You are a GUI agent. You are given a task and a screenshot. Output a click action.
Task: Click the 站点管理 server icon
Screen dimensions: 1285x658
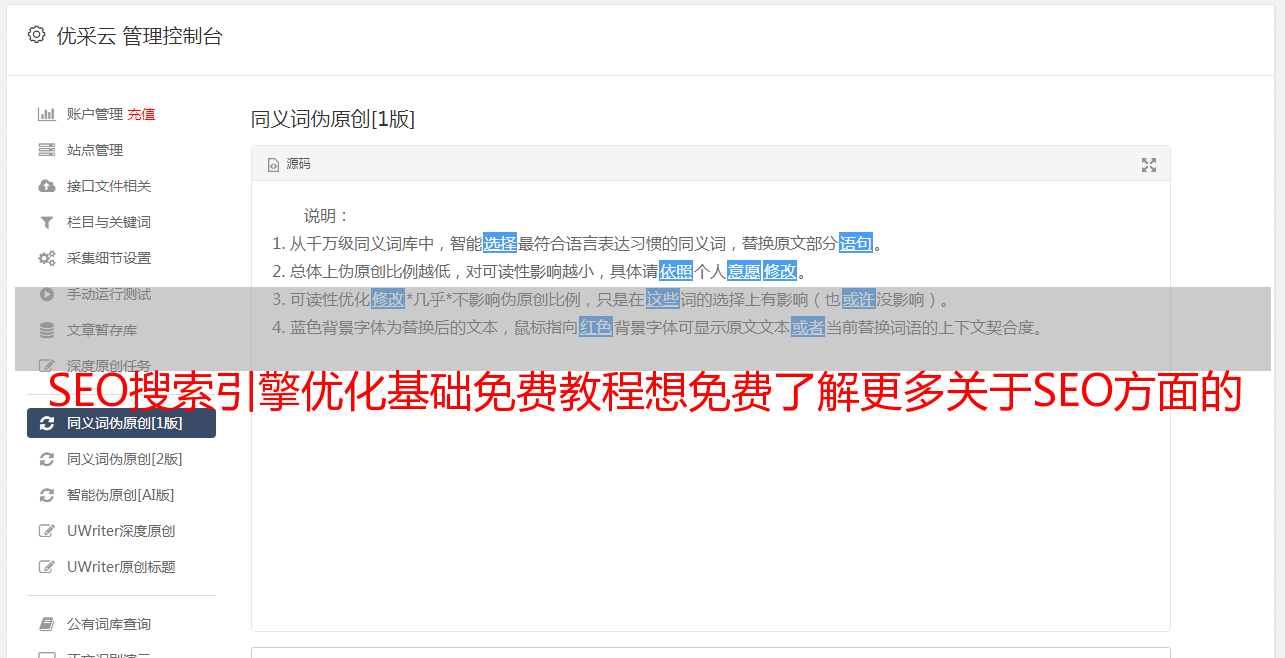point(46,150)
